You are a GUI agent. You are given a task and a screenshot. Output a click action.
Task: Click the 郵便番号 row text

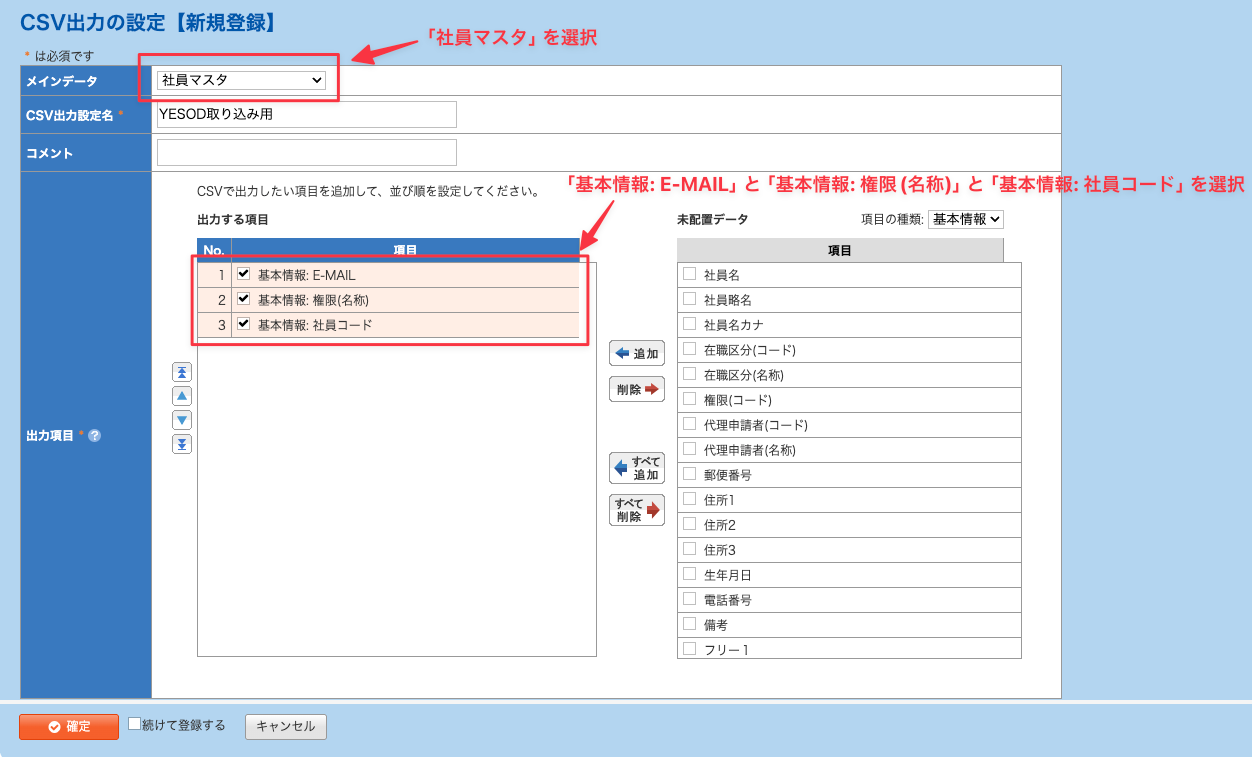(x=728, y=475)
